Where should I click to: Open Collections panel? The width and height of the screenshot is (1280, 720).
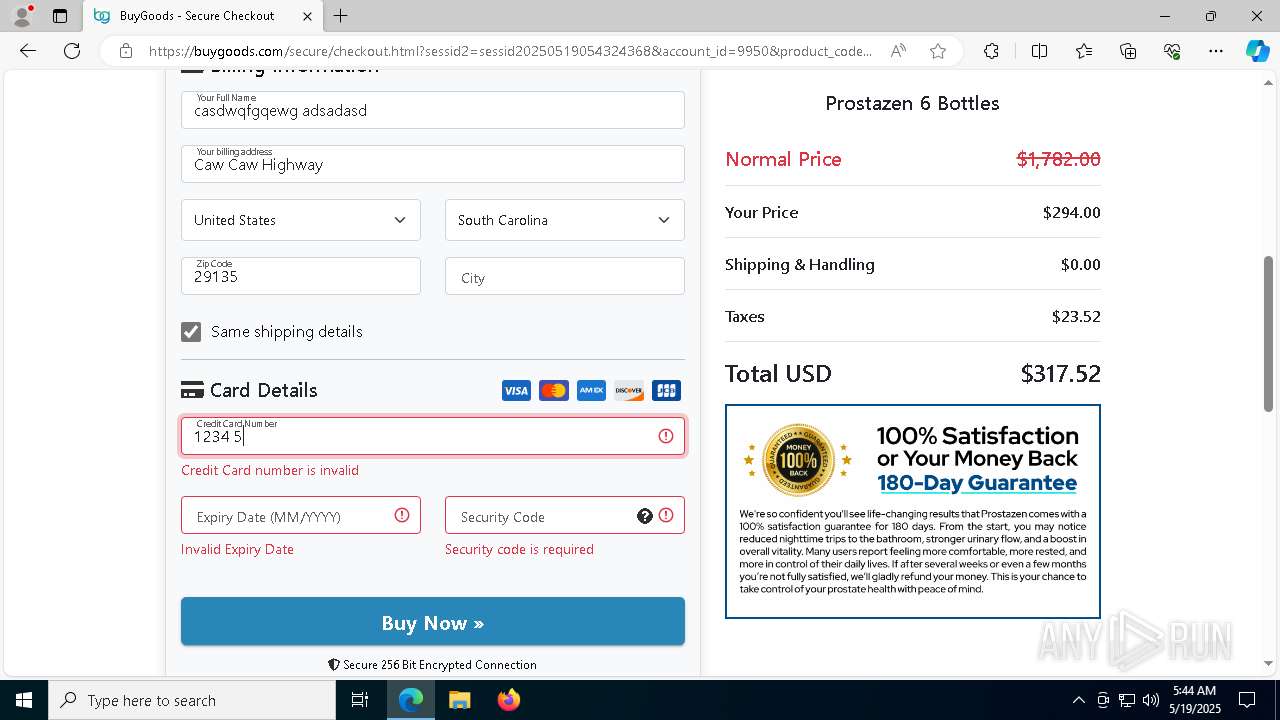(1128, 51)
